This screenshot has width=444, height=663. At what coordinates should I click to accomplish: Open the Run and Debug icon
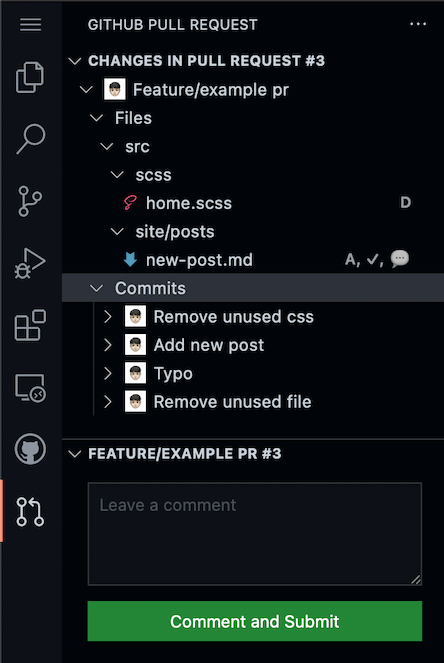(30, 263)
